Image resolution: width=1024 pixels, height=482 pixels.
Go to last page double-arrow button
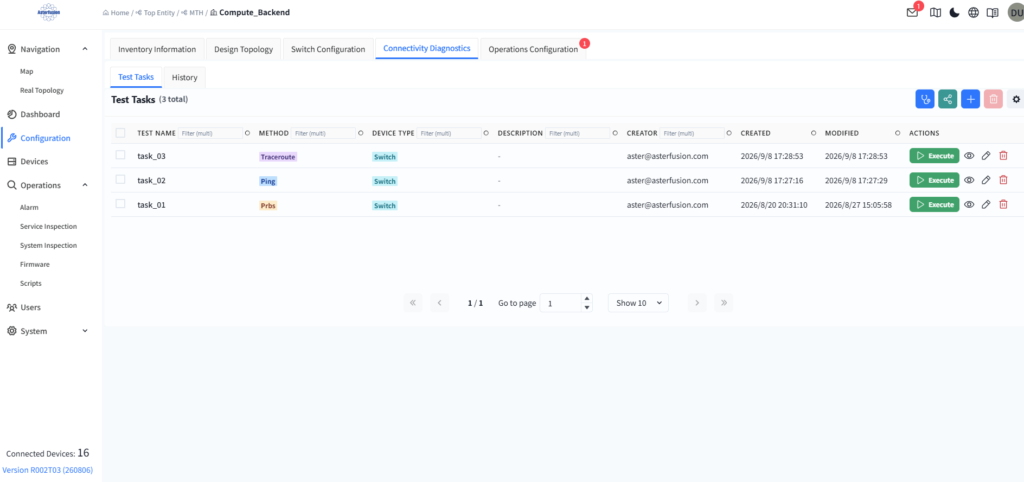[x=724, y=303]
